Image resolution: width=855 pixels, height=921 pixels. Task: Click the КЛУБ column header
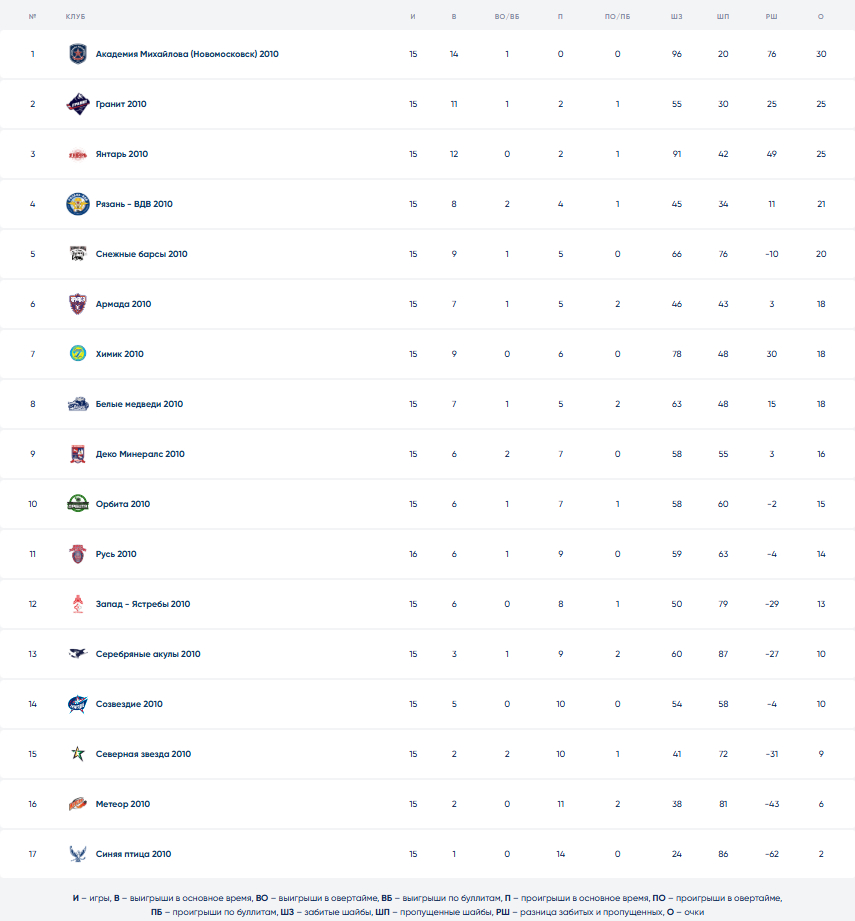point(75,18)
